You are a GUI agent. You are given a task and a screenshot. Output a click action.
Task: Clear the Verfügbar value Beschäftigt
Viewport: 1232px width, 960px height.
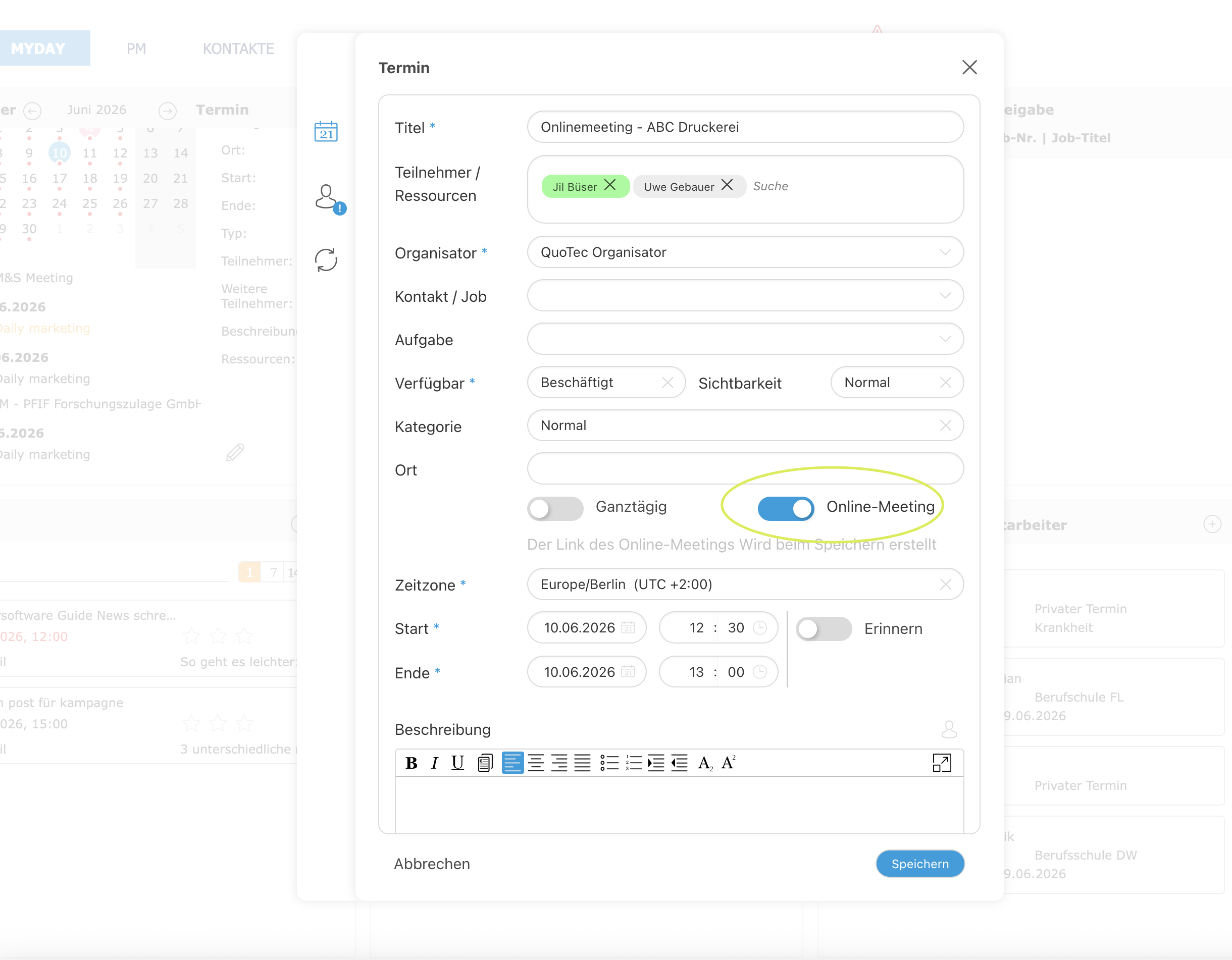(x=668, y=383)
